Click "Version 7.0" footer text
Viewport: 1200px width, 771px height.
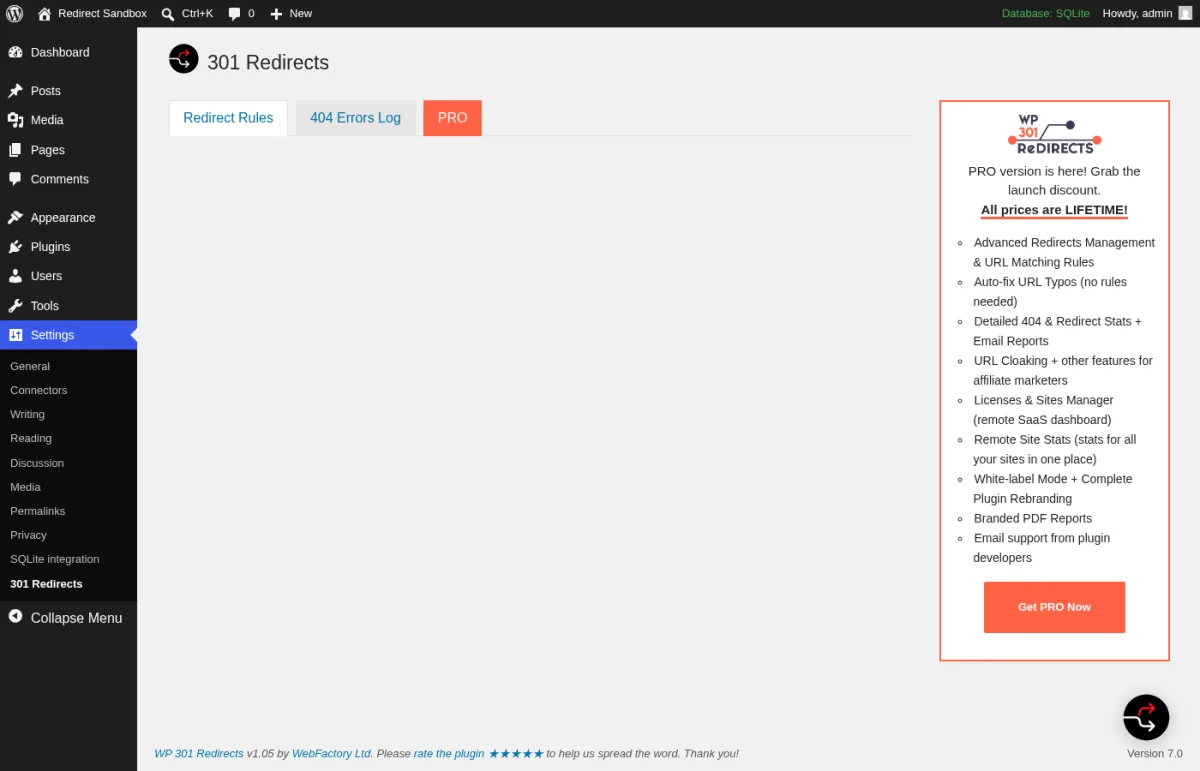[1154, 753]
